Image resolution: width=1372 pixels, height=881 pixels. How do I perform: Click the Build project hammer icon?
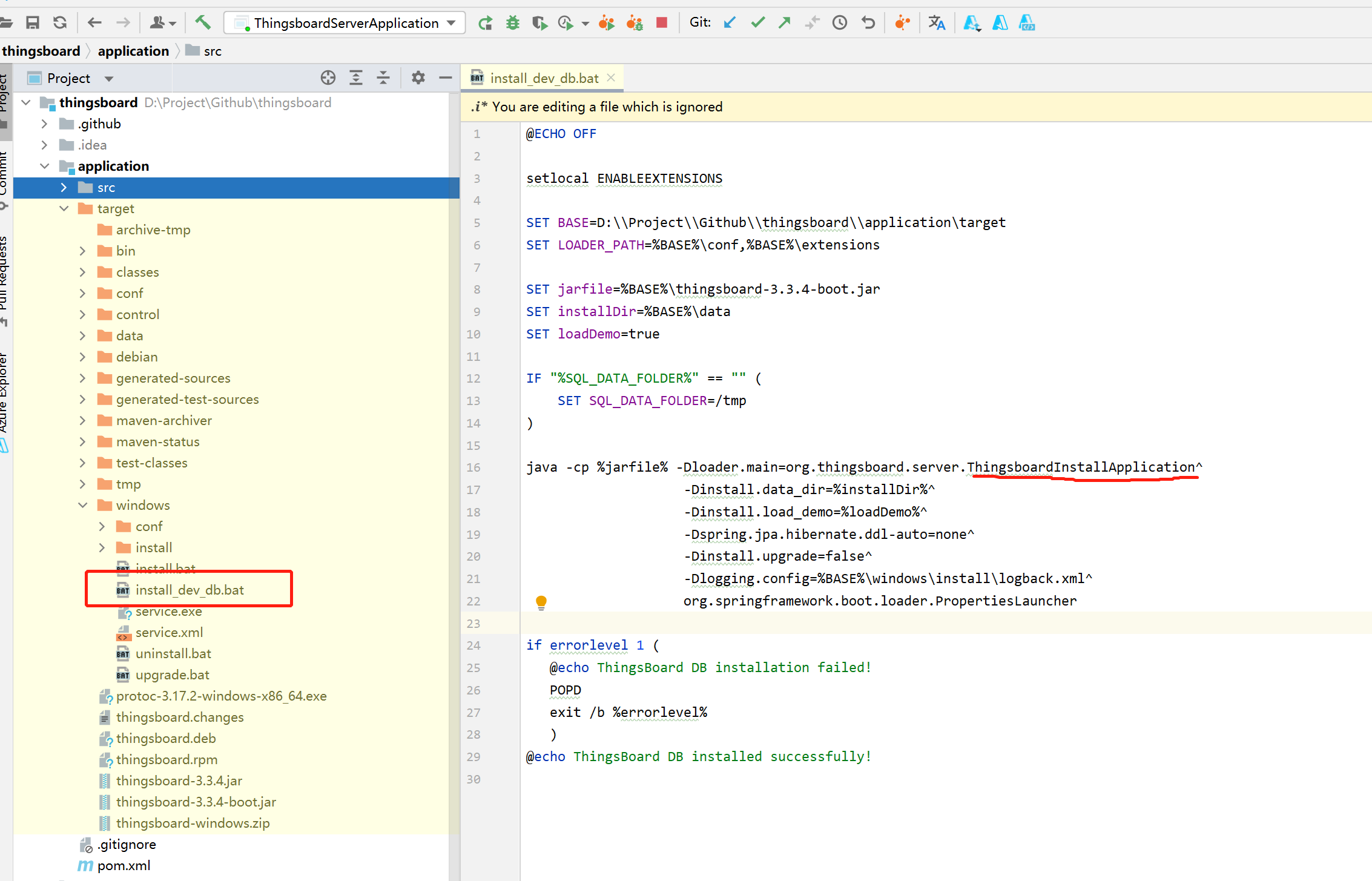[x=203, y=23]
